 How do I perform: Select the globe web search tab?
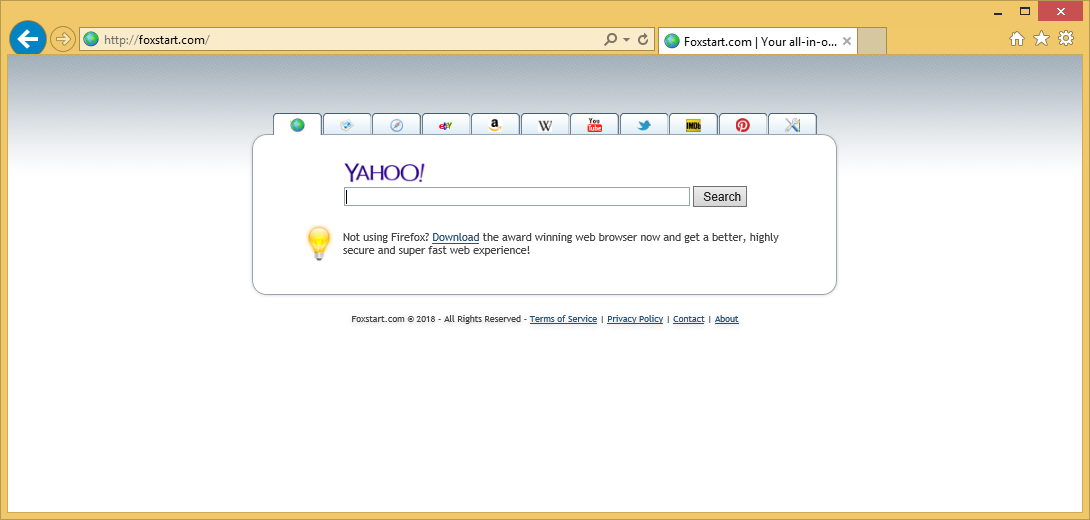pyautogui.click(x=297, y=125)
